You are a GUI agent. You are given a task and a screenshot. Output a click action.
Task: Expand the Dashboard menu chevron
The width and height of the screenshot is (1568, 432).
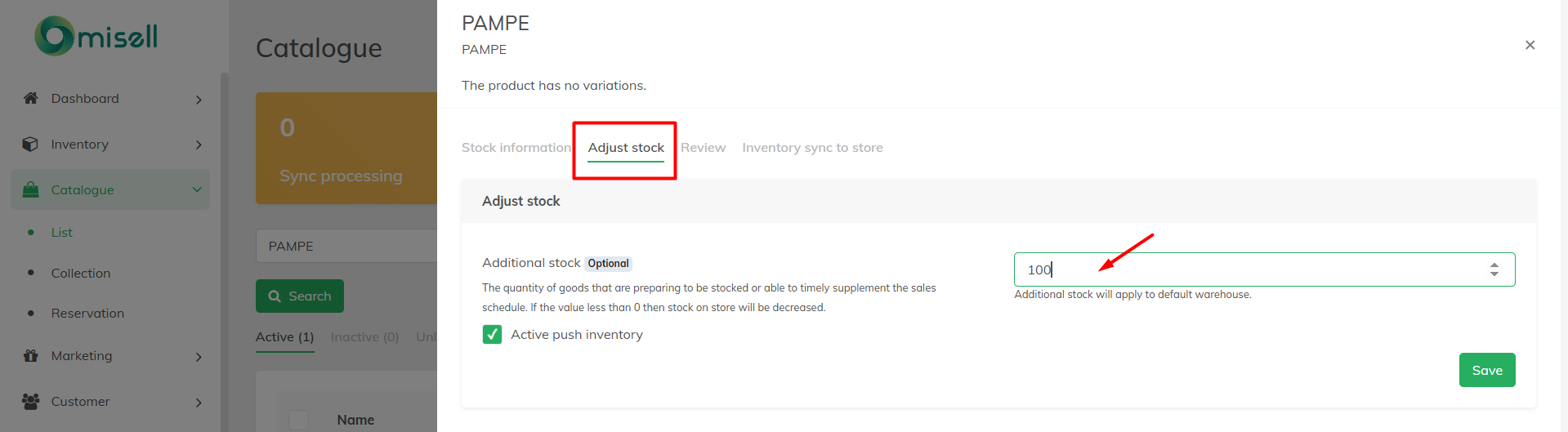pos(199,100)
